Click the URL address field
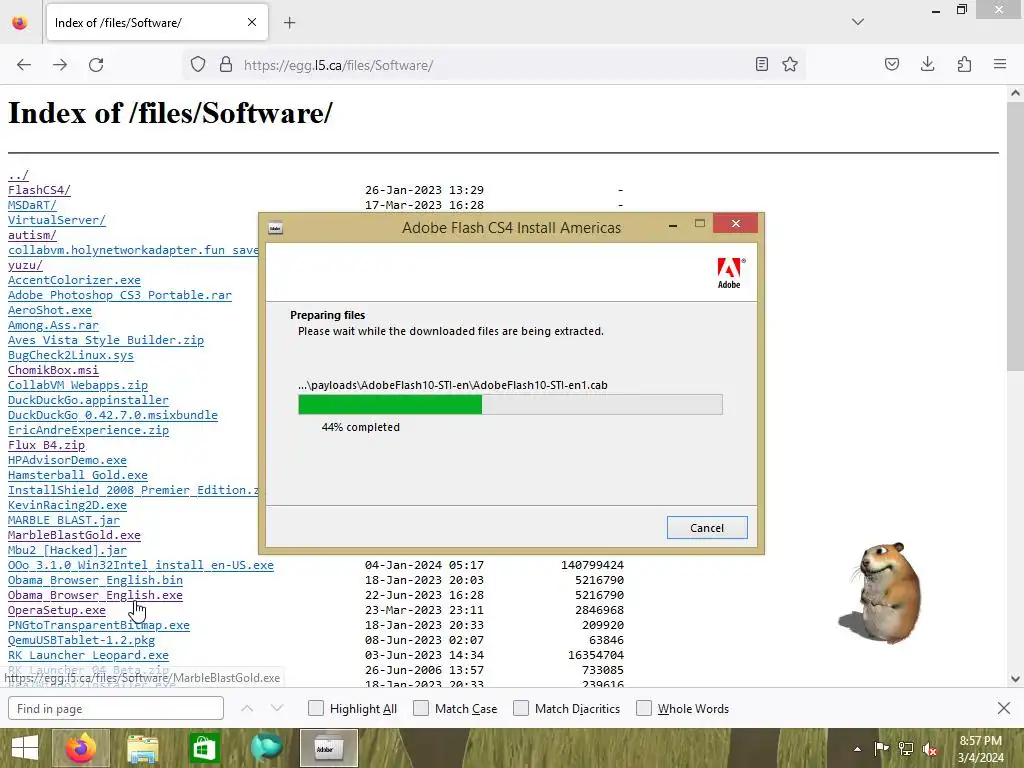Viewport: 1024px width, 768px height. coord(493,65)
